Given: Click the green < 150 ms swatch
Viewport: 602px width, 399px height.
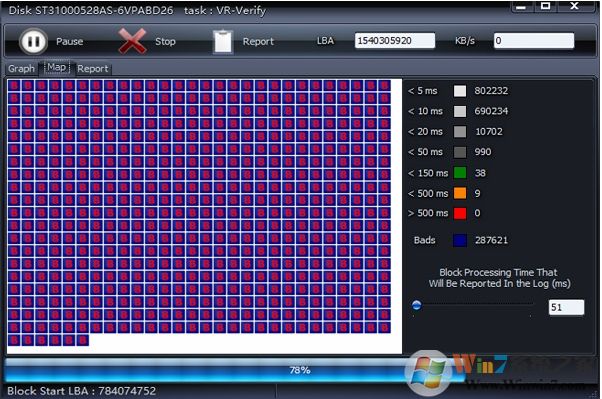Looking at the screenshot, I should pos(460,173).
